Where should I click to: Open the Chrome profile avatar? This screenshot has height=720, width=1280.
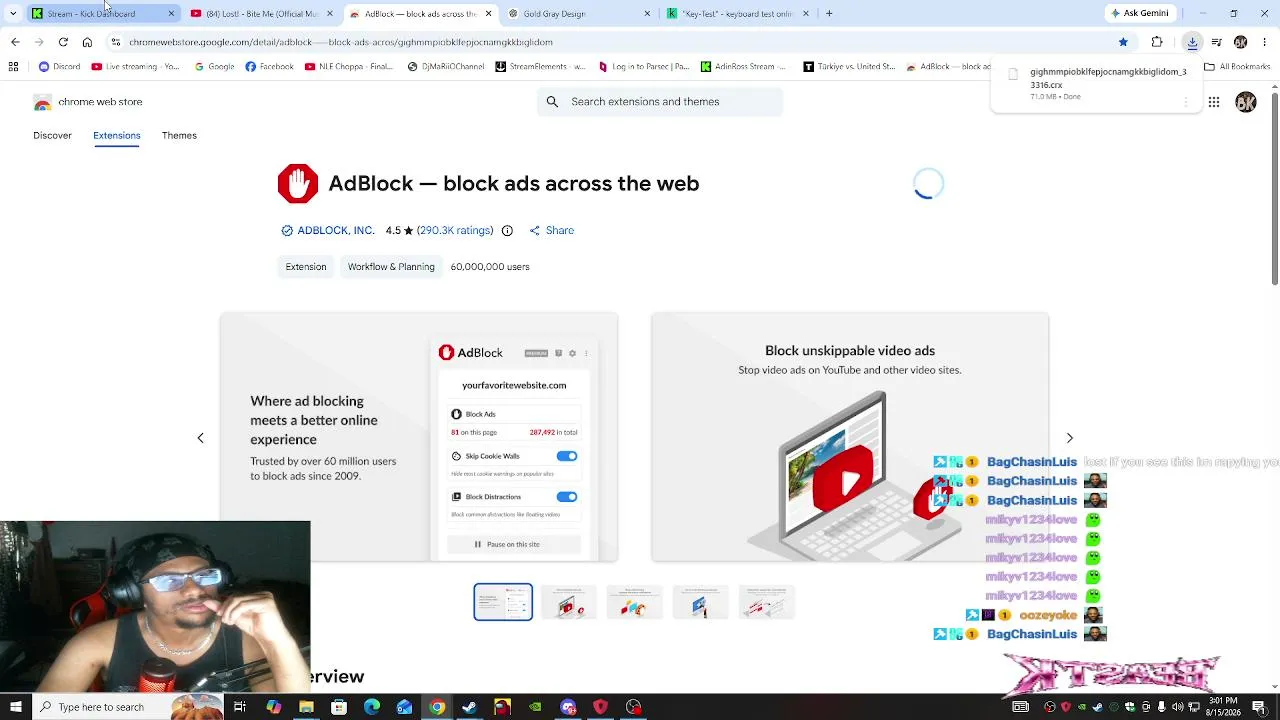(x=1240, y=42)
